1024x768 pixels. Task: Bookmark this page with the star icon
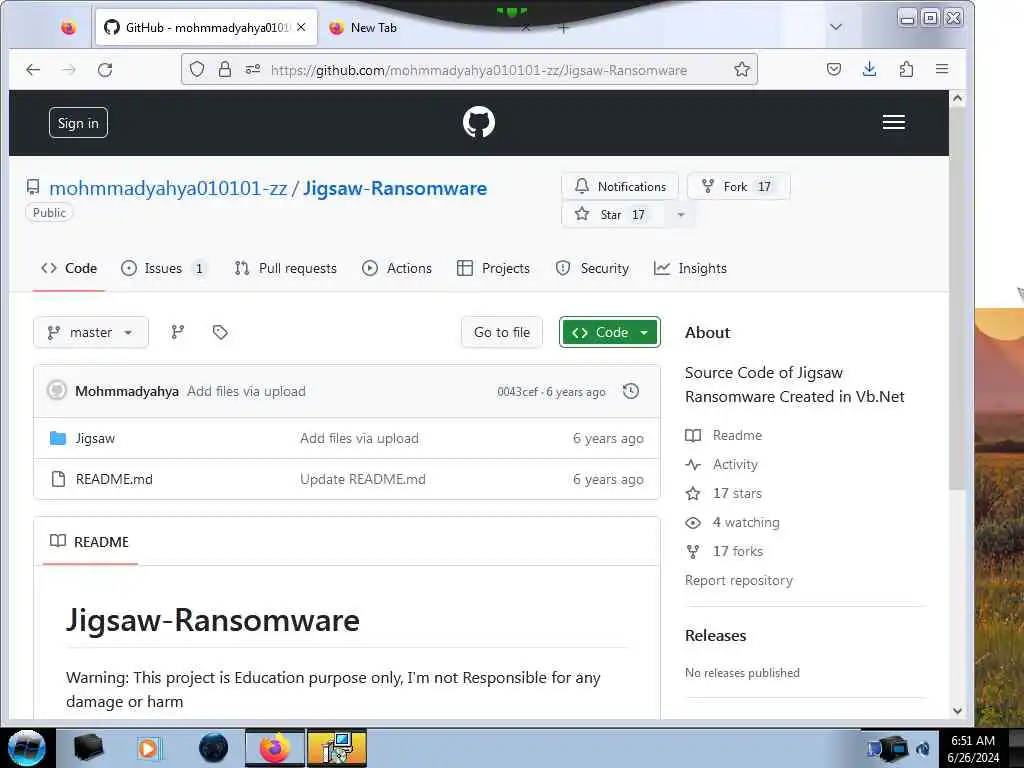(x=741, y=69)
